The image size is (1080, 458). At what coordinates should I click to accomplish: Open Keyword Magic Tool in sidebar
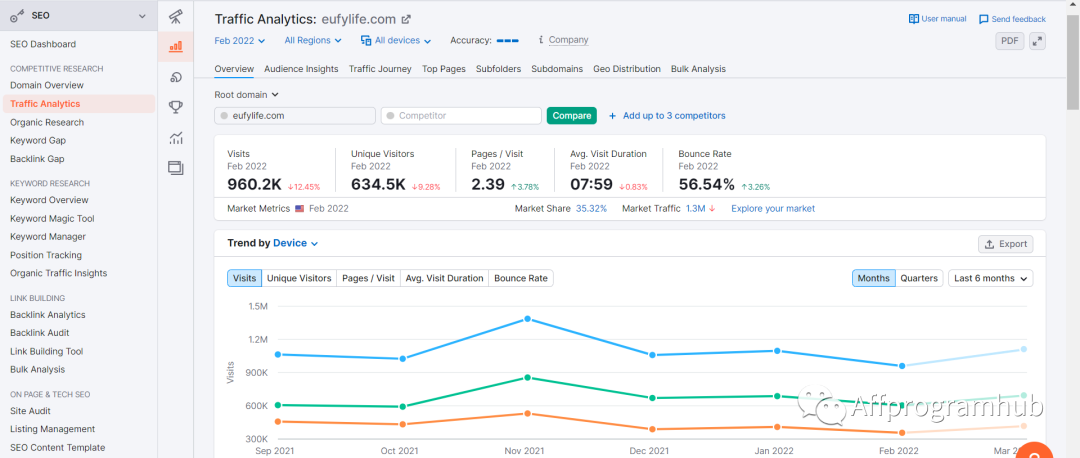52,218
